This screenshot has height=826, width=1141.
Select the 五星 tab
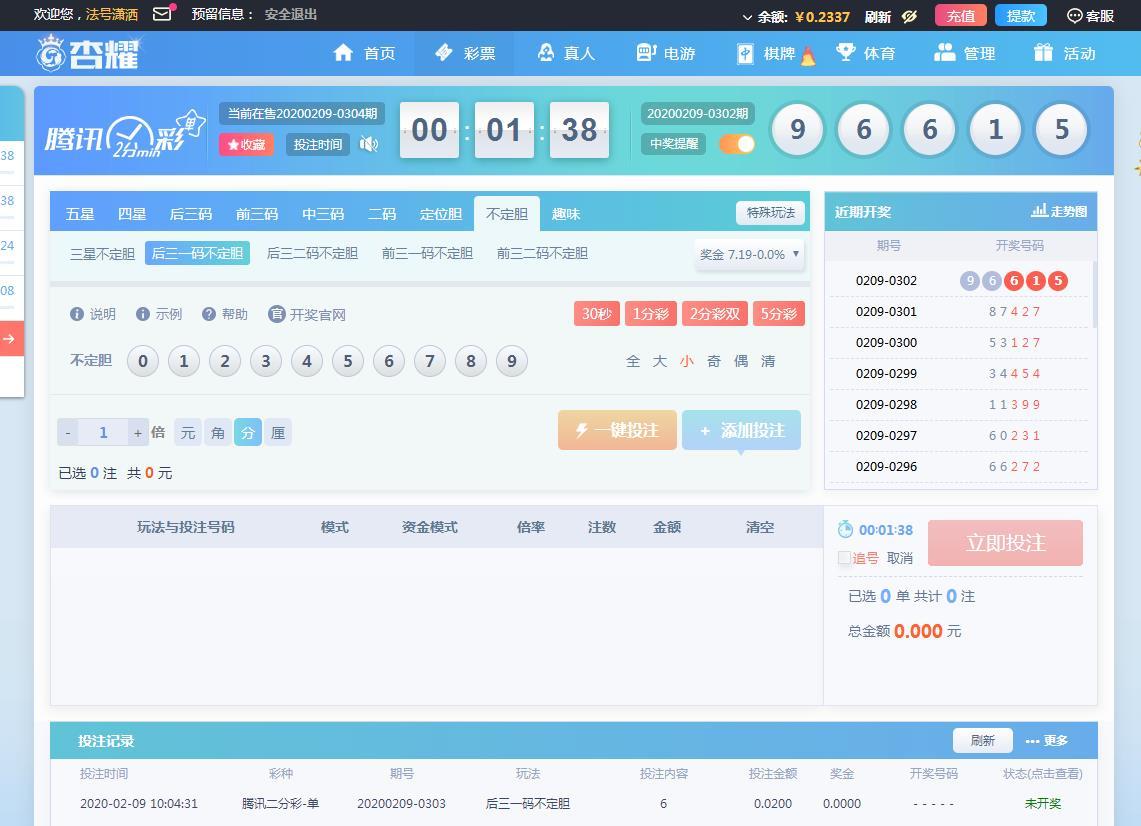tap(79, 214)
